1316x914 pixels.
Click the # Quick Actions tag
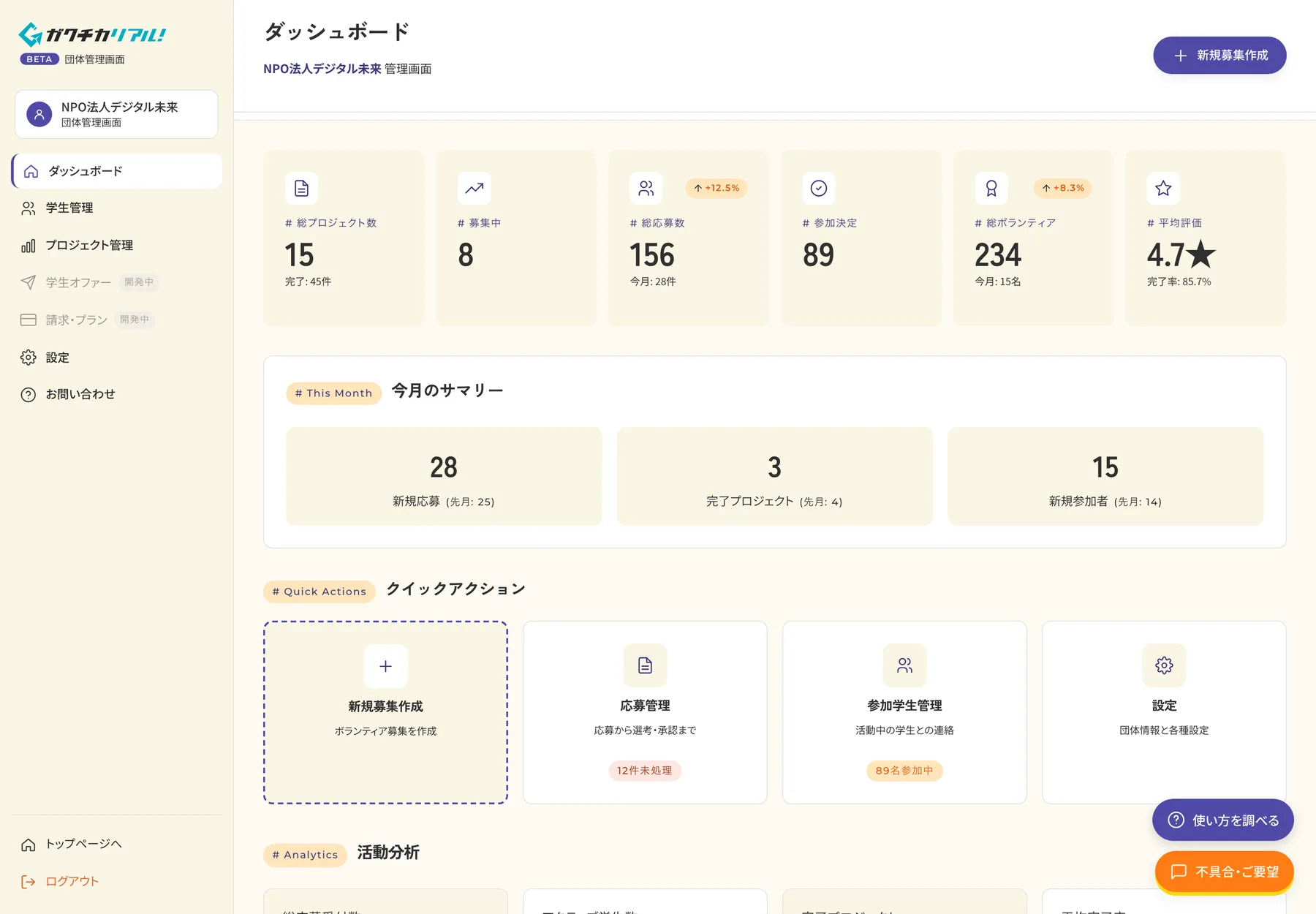(319, 592)
